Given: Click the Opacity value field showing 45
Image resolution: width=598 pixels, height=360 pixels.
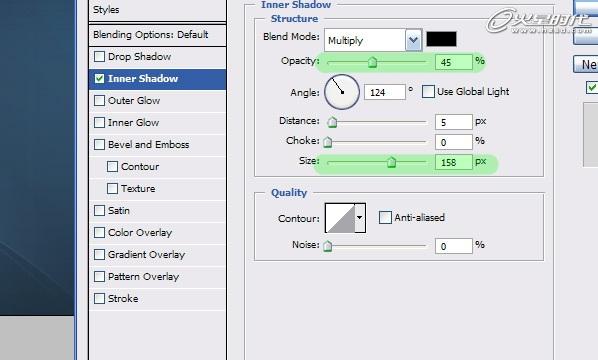Looking at the screenshot, I should coord(453,62).
